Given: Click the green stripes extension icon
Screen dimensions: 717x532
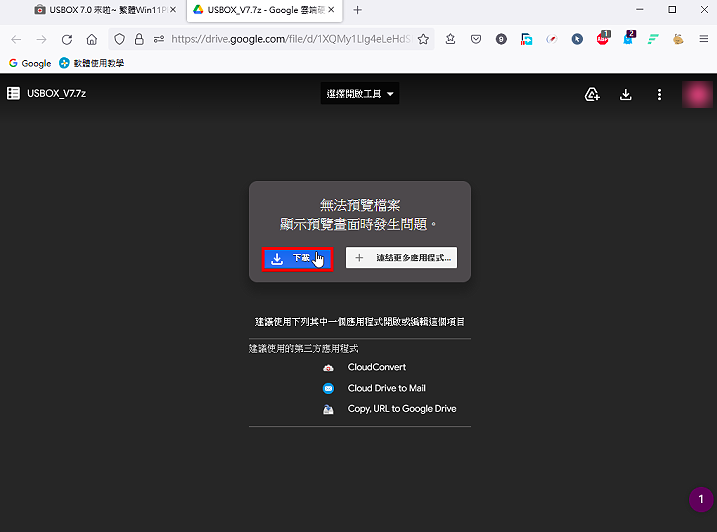Looking at the screenshot, I should pyautogui.click(x=653, y=39).
